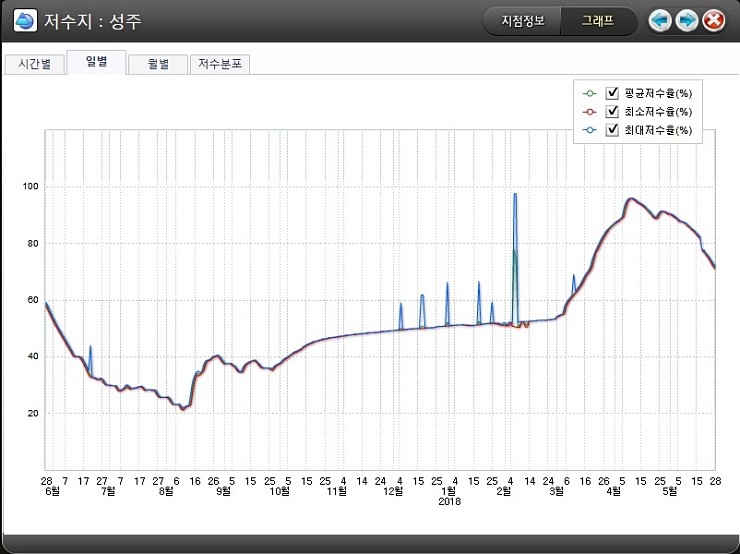Click the 최소저수율(%) legend label

[658, 112]
